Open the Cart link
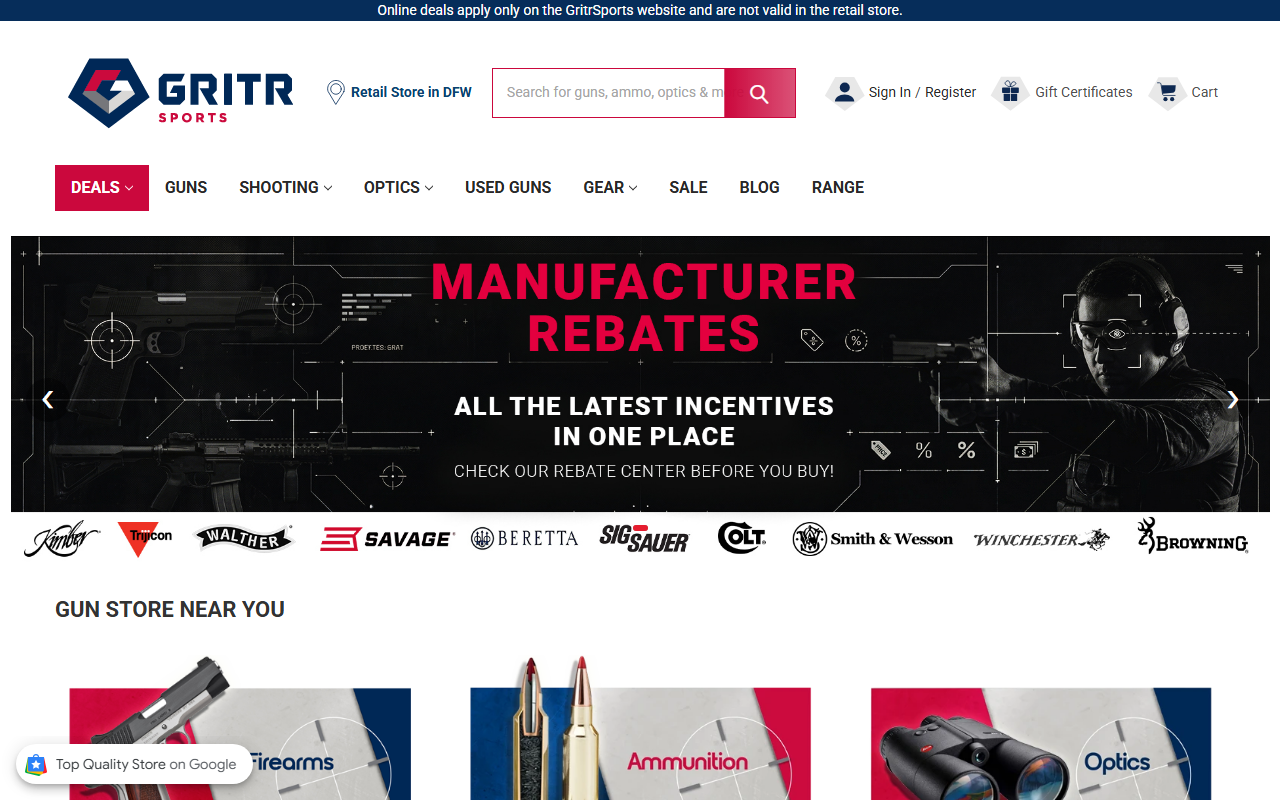This screenshot has height=800, width=1280. tap(1205, 92)
